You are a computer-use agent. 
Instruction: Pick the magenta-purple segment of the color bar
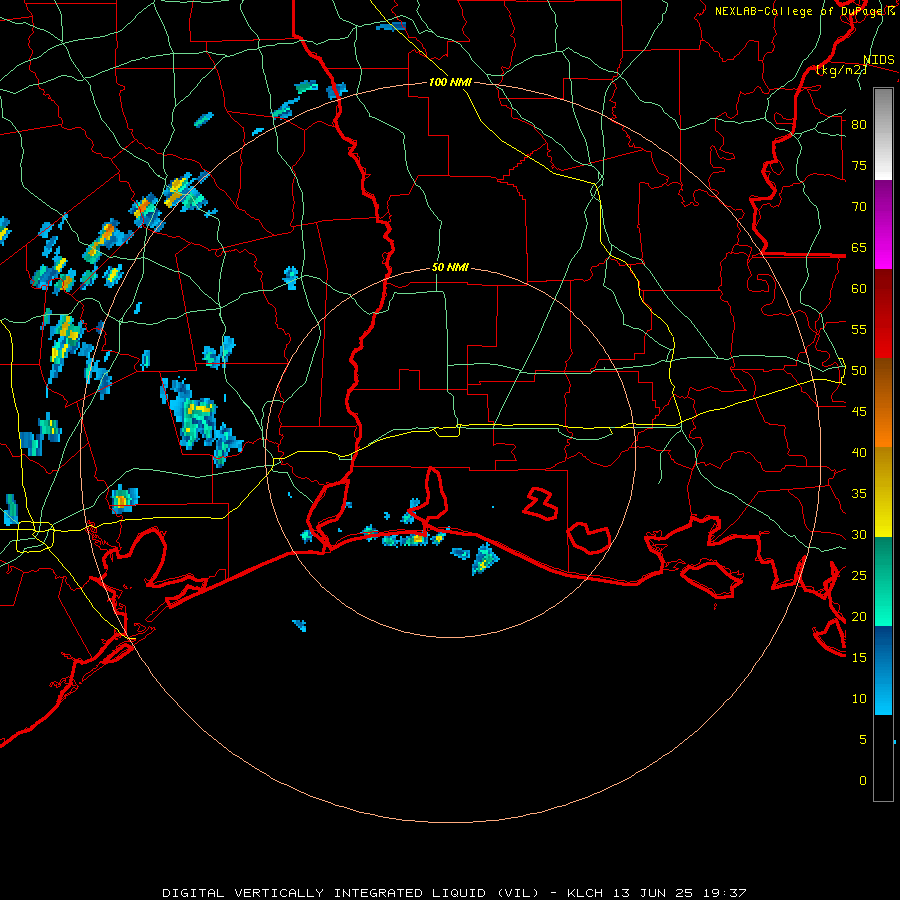[883, 225]
